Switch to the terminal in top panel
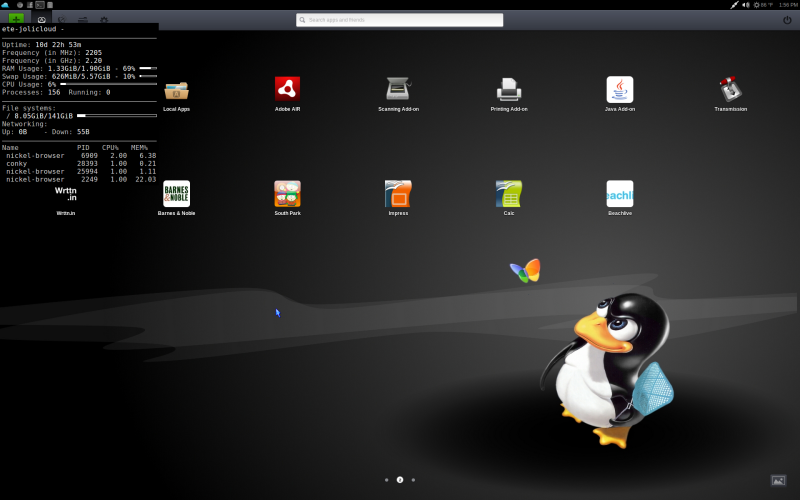800x500 pixels. coord(40,5)
